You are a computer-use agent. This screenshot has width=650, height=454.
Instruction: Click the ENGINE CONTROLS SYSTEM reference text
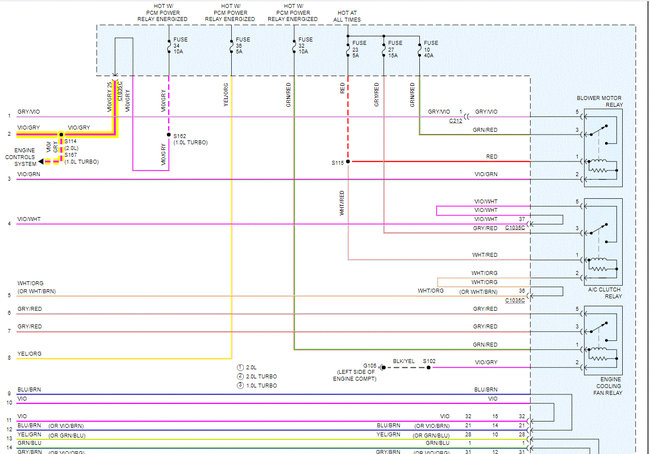coord(20,157)
